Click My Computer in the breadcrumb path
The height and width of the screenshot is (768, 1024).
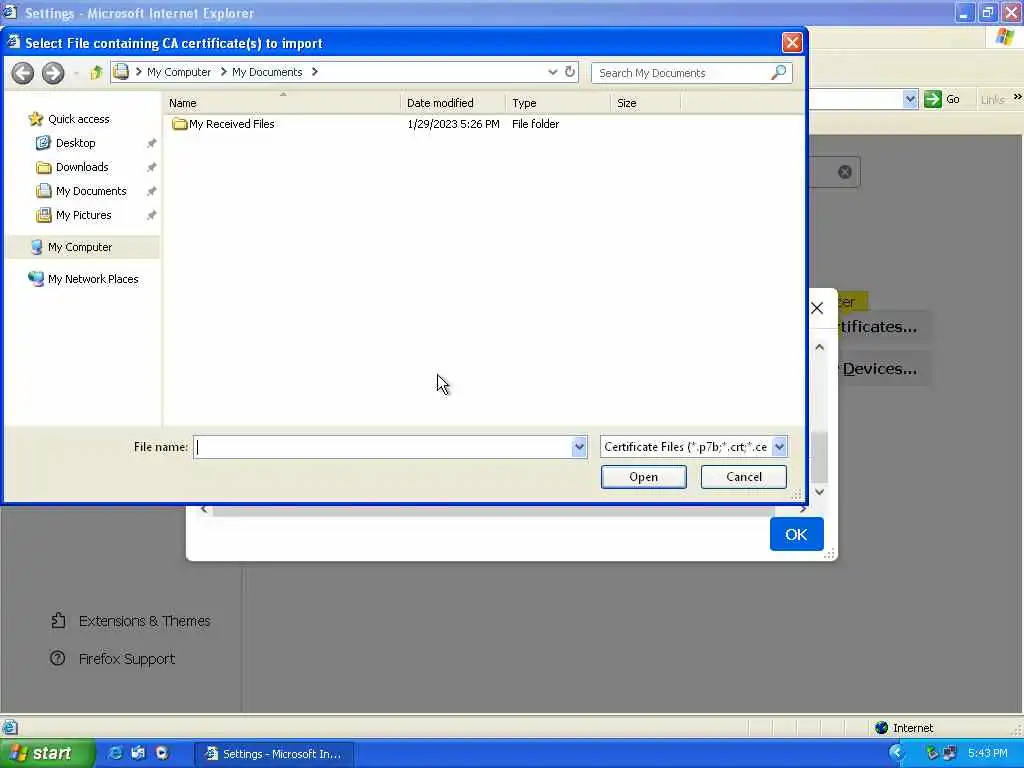179,72
